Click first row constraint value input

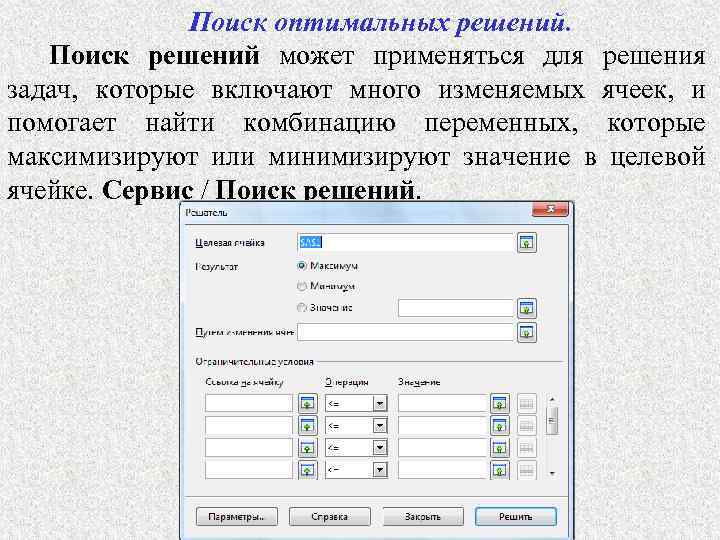point(442,404)
